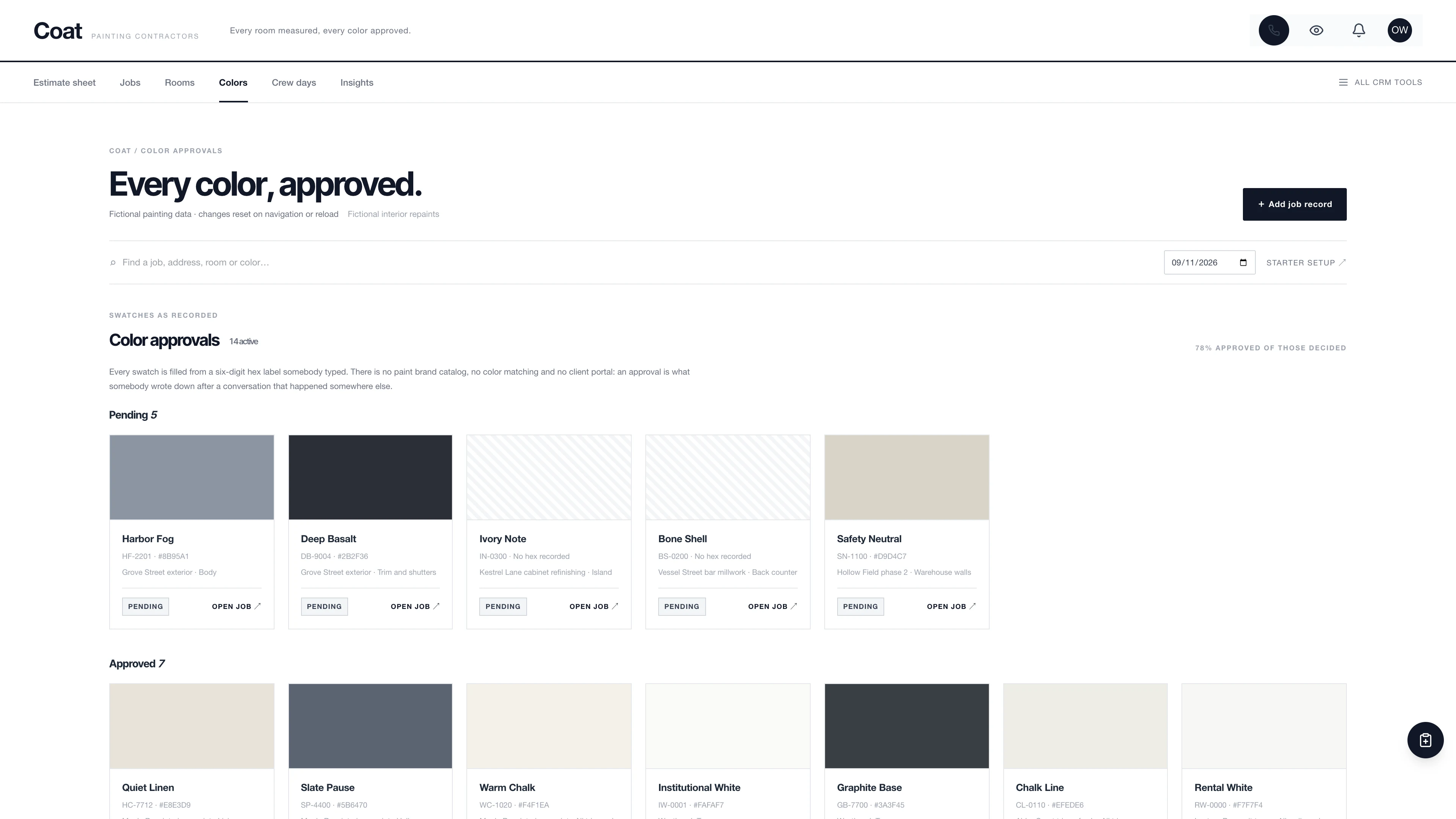Open the ALL CRM TOOLS menu
Screen dimensions: 1456x819
point(1380,83)
